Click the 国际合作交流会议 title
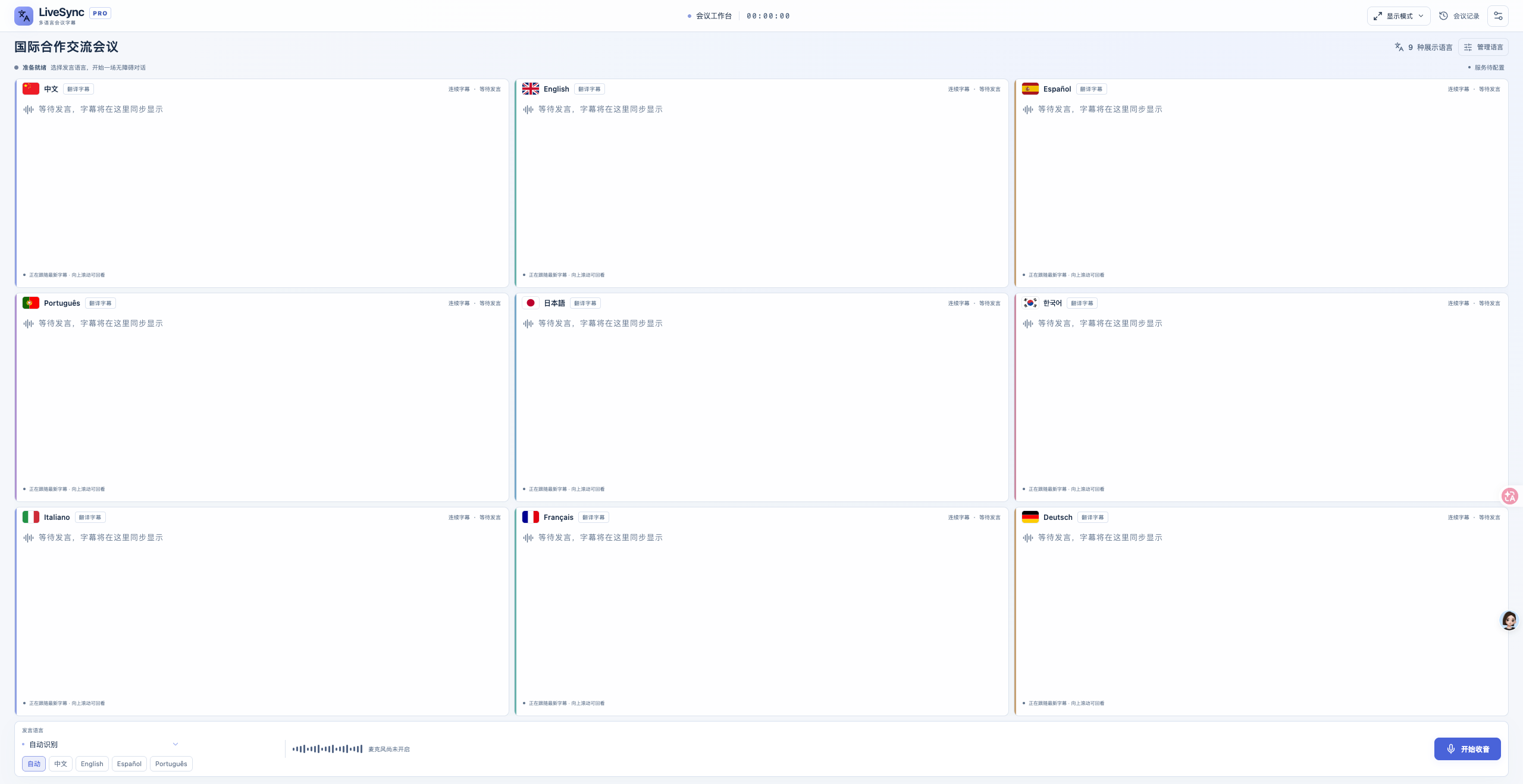Screen dimensions: 1523x784 [x=67, y=47]
